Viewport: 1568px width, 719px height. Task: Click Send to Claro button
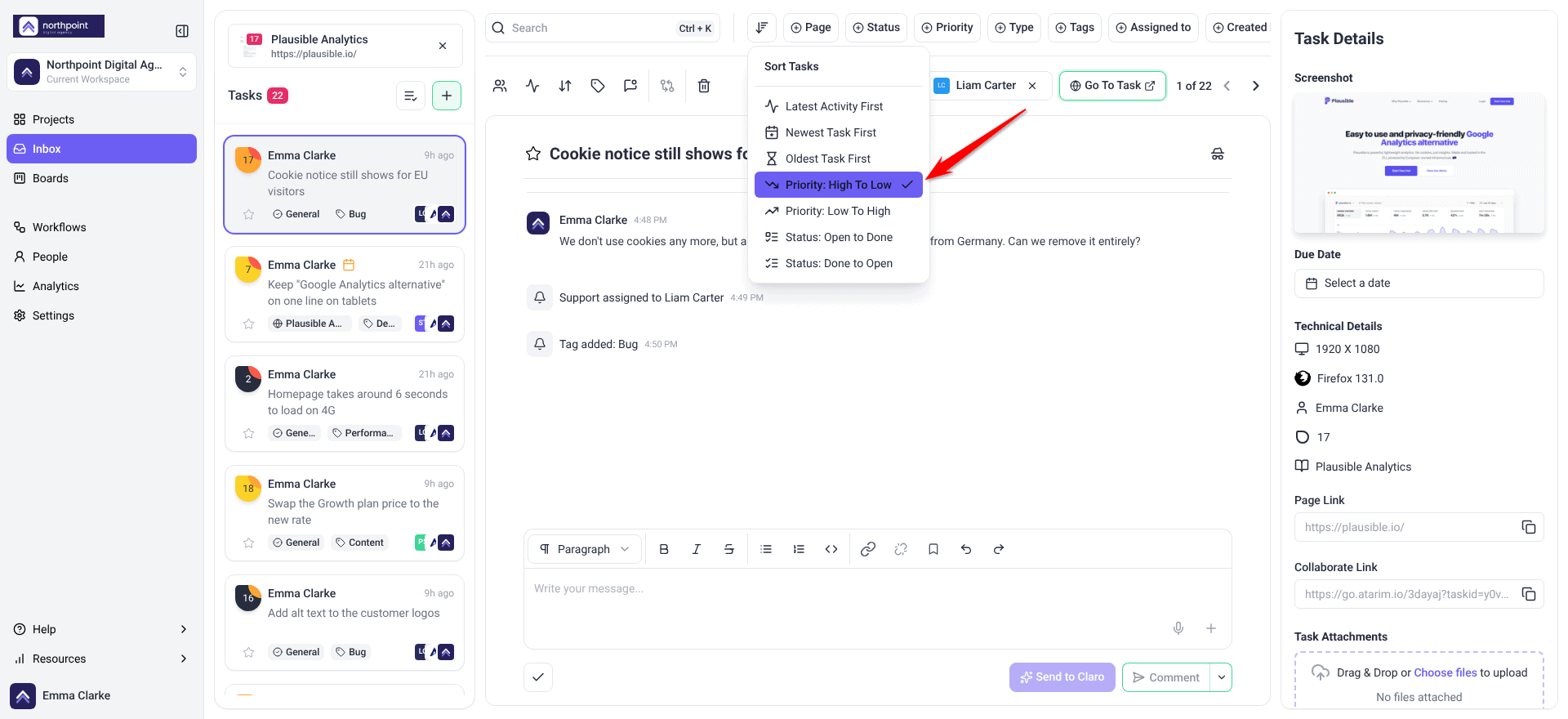pos(1062,677)
